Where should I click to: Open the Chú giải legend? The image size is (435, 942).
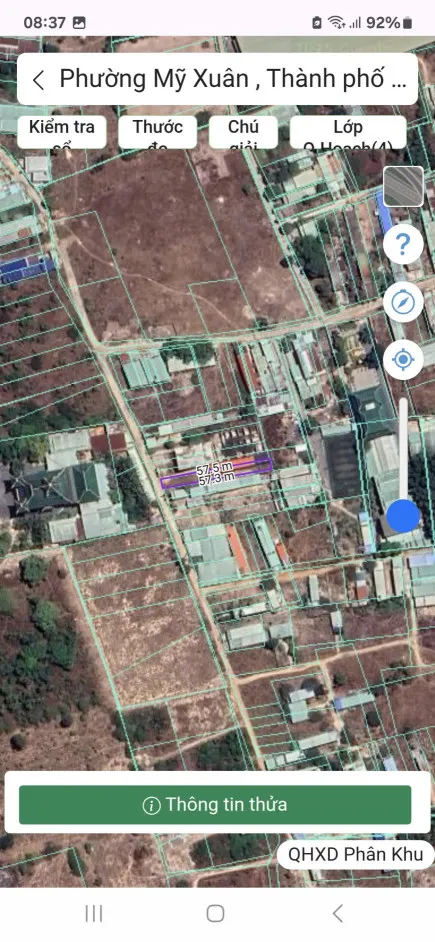243,132
